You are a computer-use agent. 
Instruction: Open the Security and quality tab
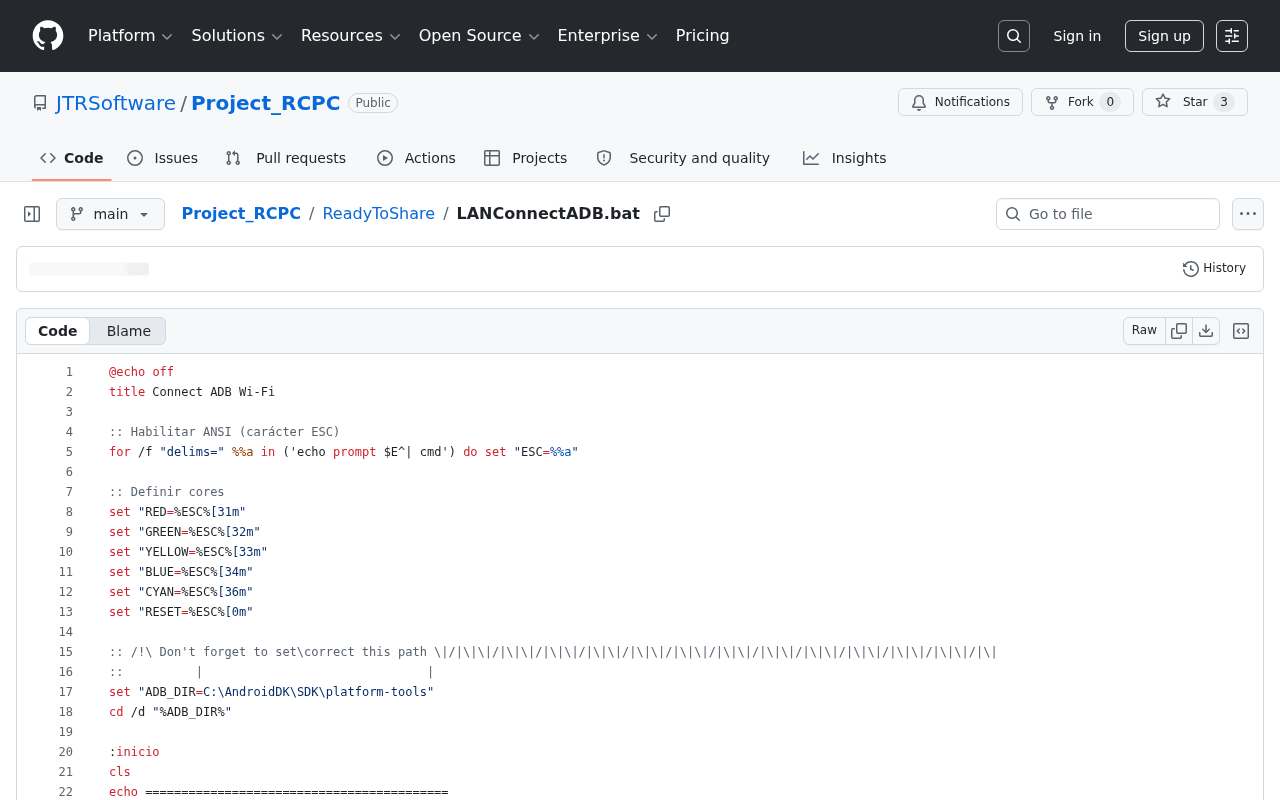point(683,158)
